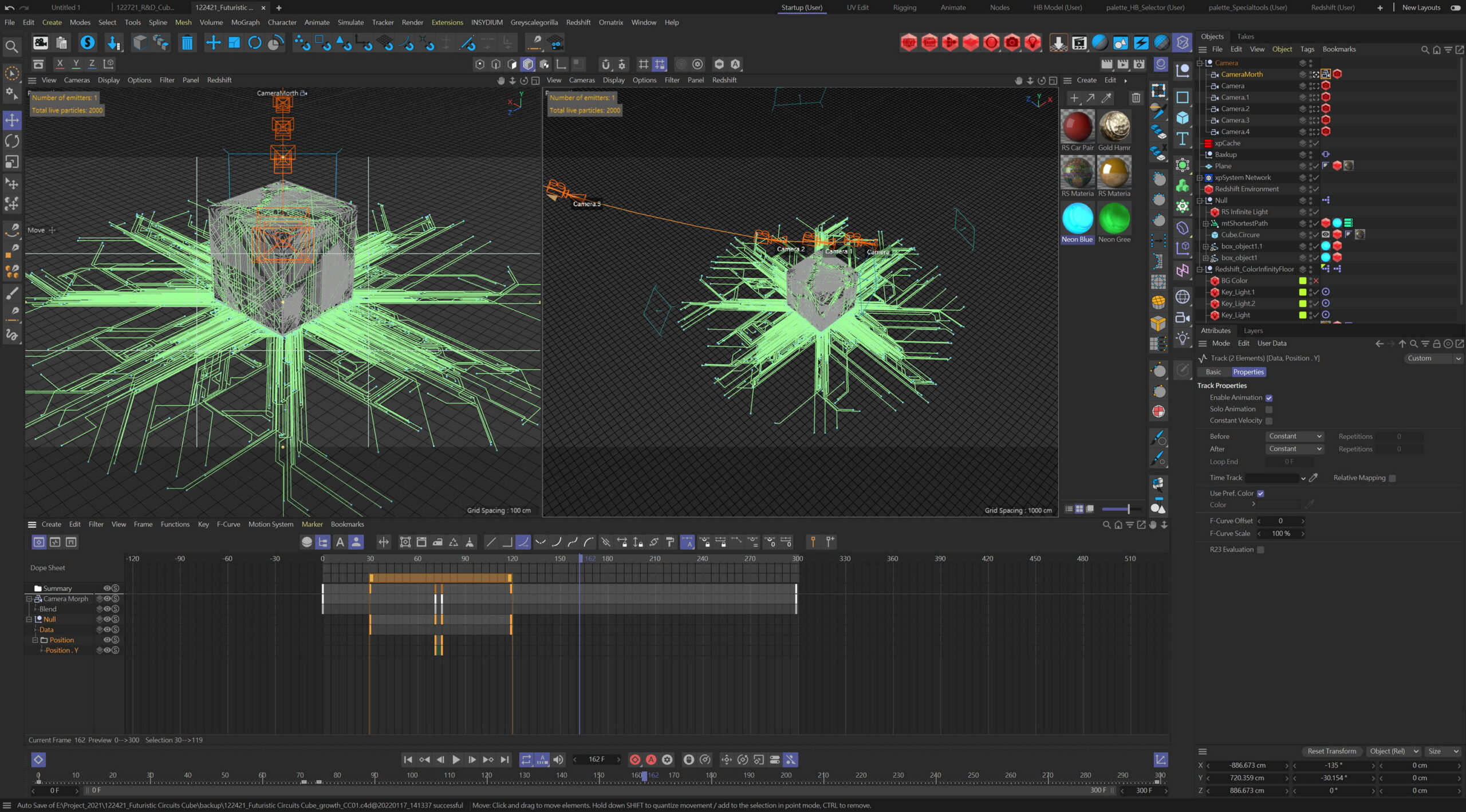Enable Autokeying button in timeline
Image resolution: width=1466 pixels, height=812 pixels.
651,759
